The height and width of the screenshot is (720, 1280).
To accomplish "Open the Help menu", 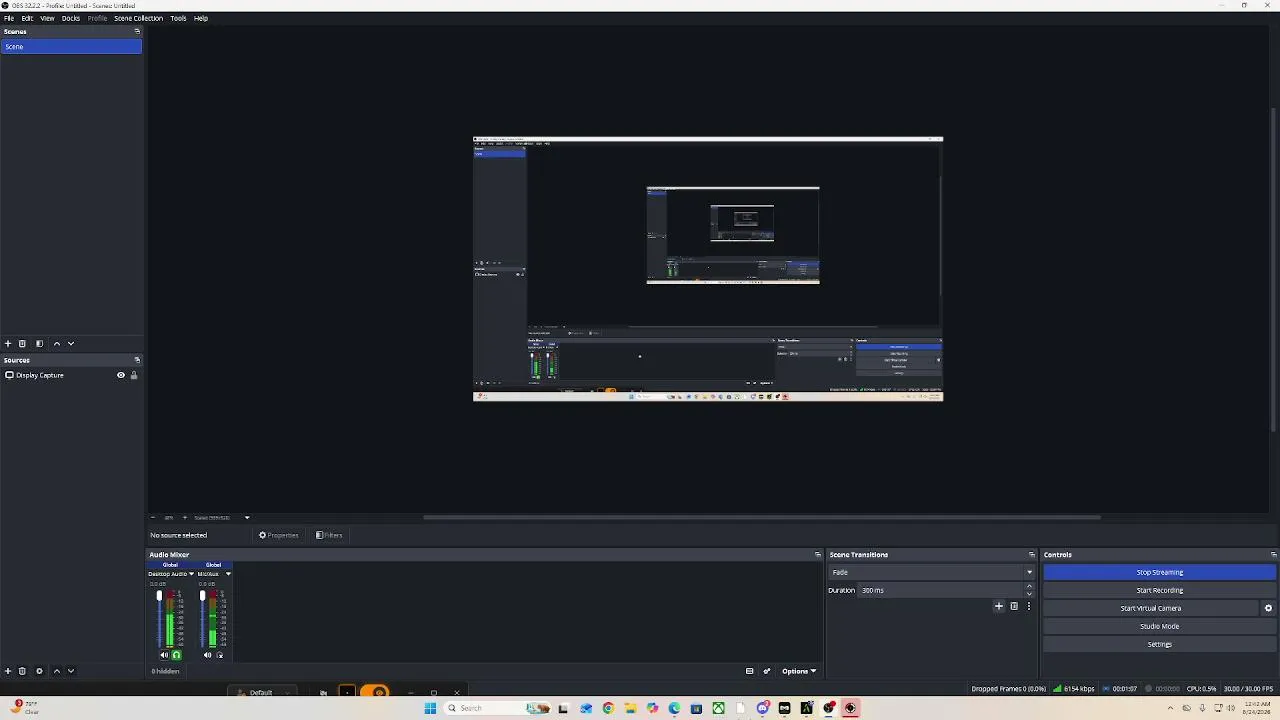I will pos(201,18).
